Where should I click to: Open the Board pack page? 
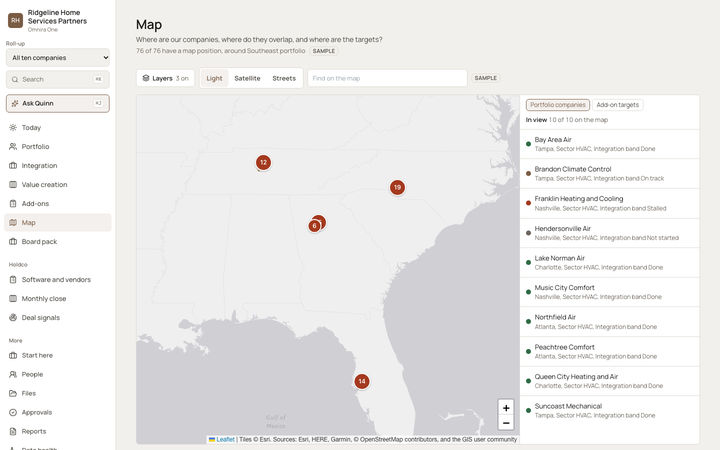pos(58,242)
